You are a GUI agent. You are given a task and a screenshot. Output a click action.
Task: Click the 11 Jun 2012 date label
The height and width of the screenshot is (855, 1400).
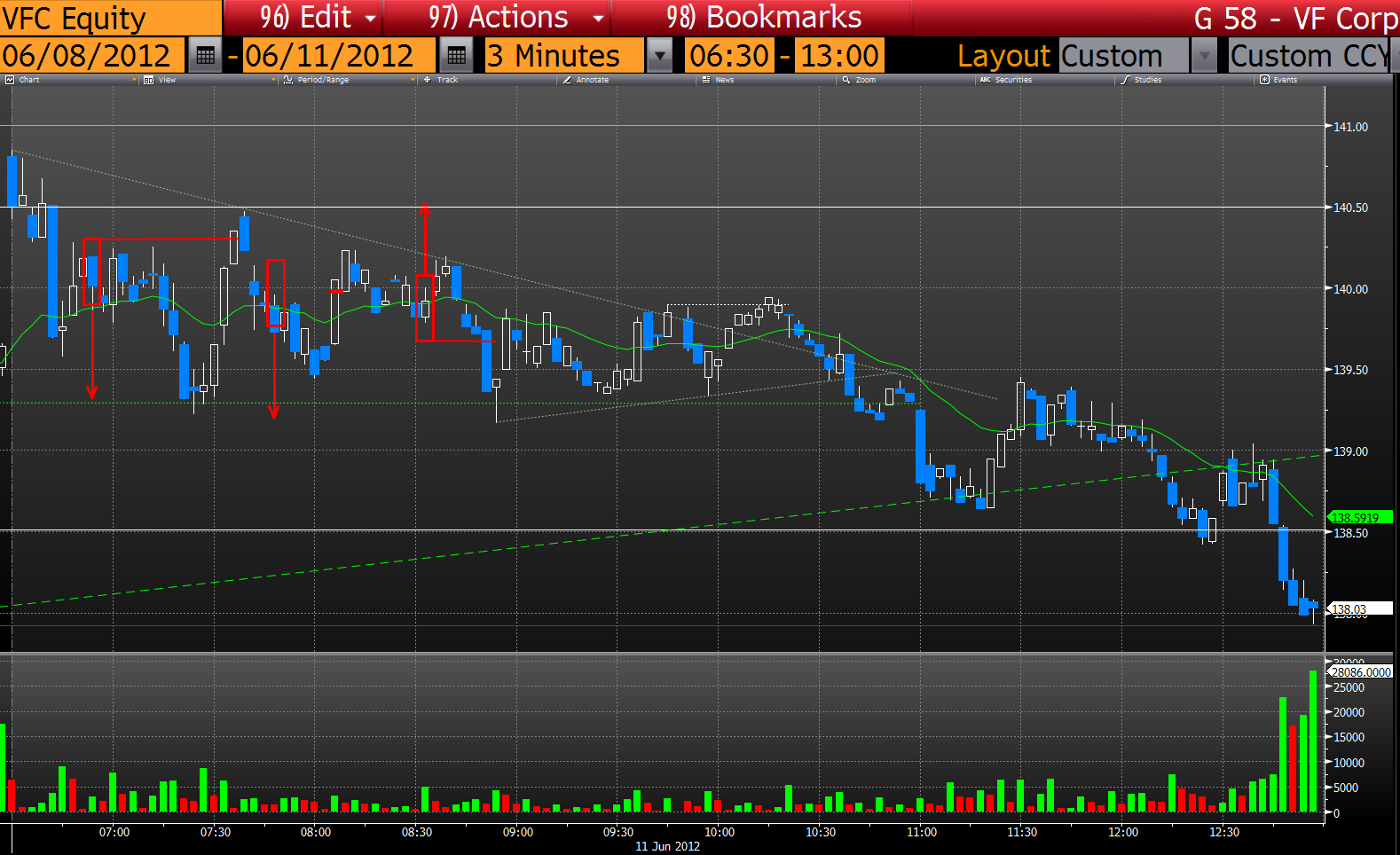[667, 846]
